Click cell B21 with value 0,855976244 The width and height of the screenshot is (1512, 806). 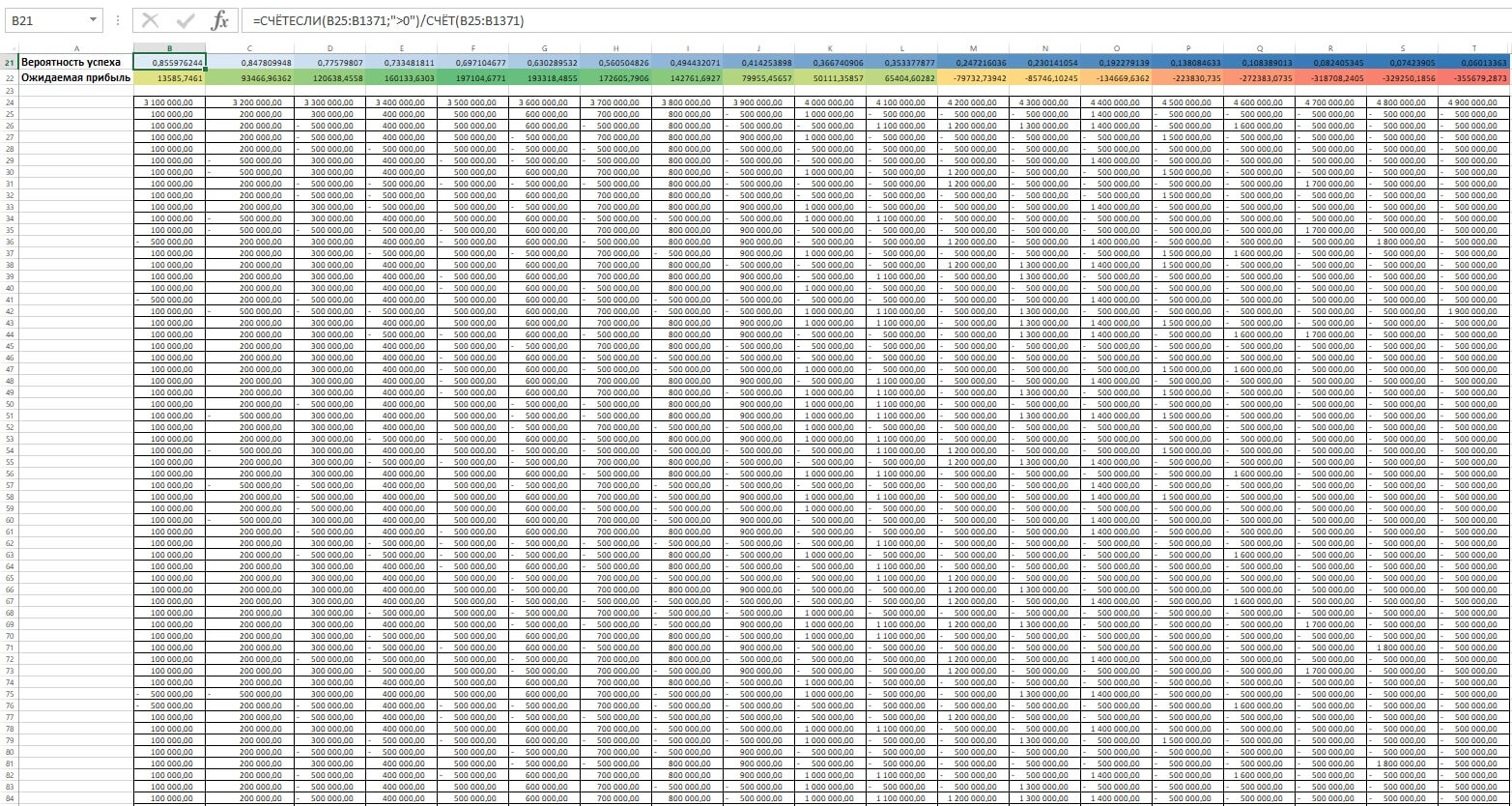click(169, 62)
